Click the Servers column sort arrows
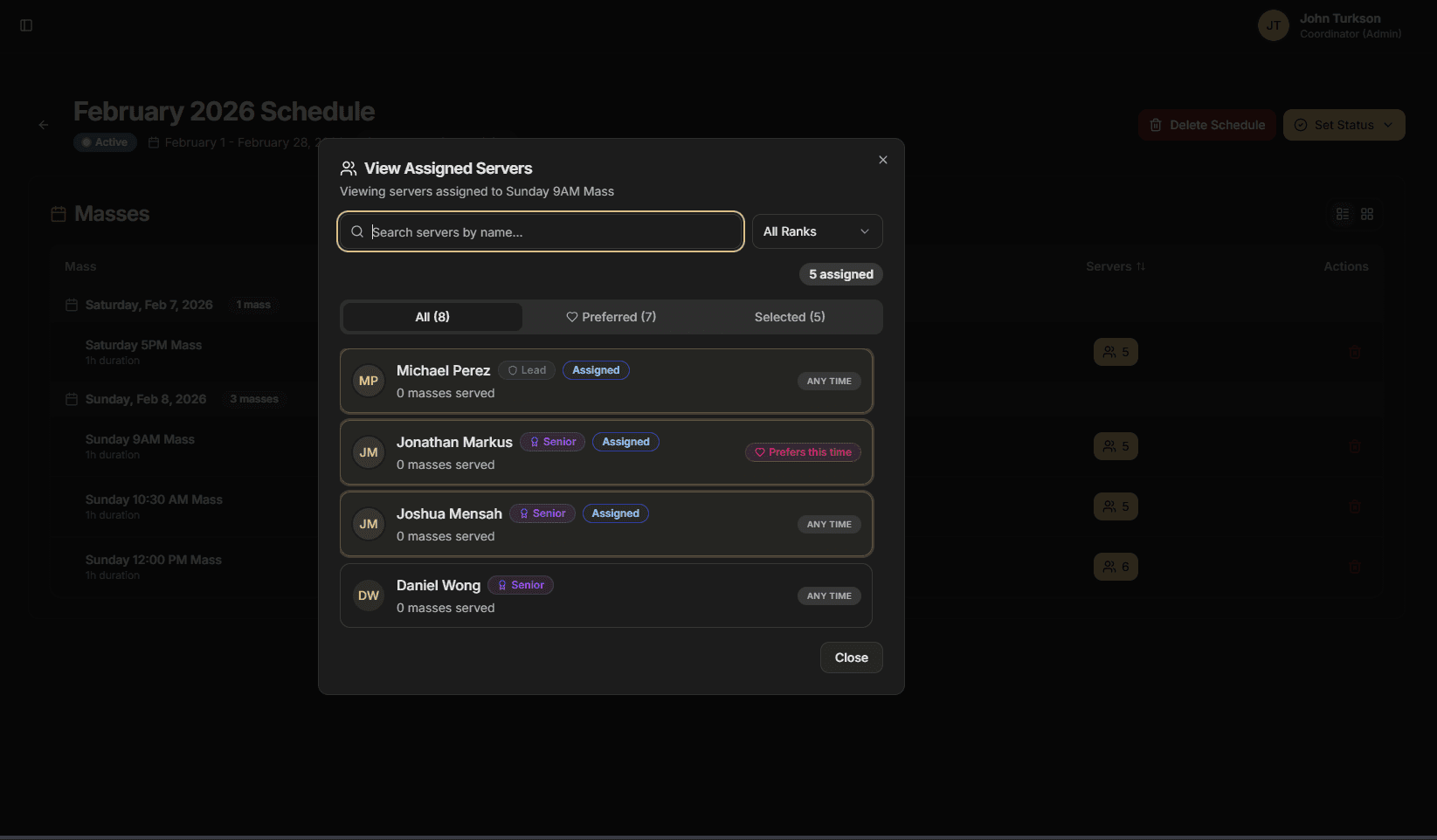This screenshot has width=1437, height=840. (x=1142, y=266)
